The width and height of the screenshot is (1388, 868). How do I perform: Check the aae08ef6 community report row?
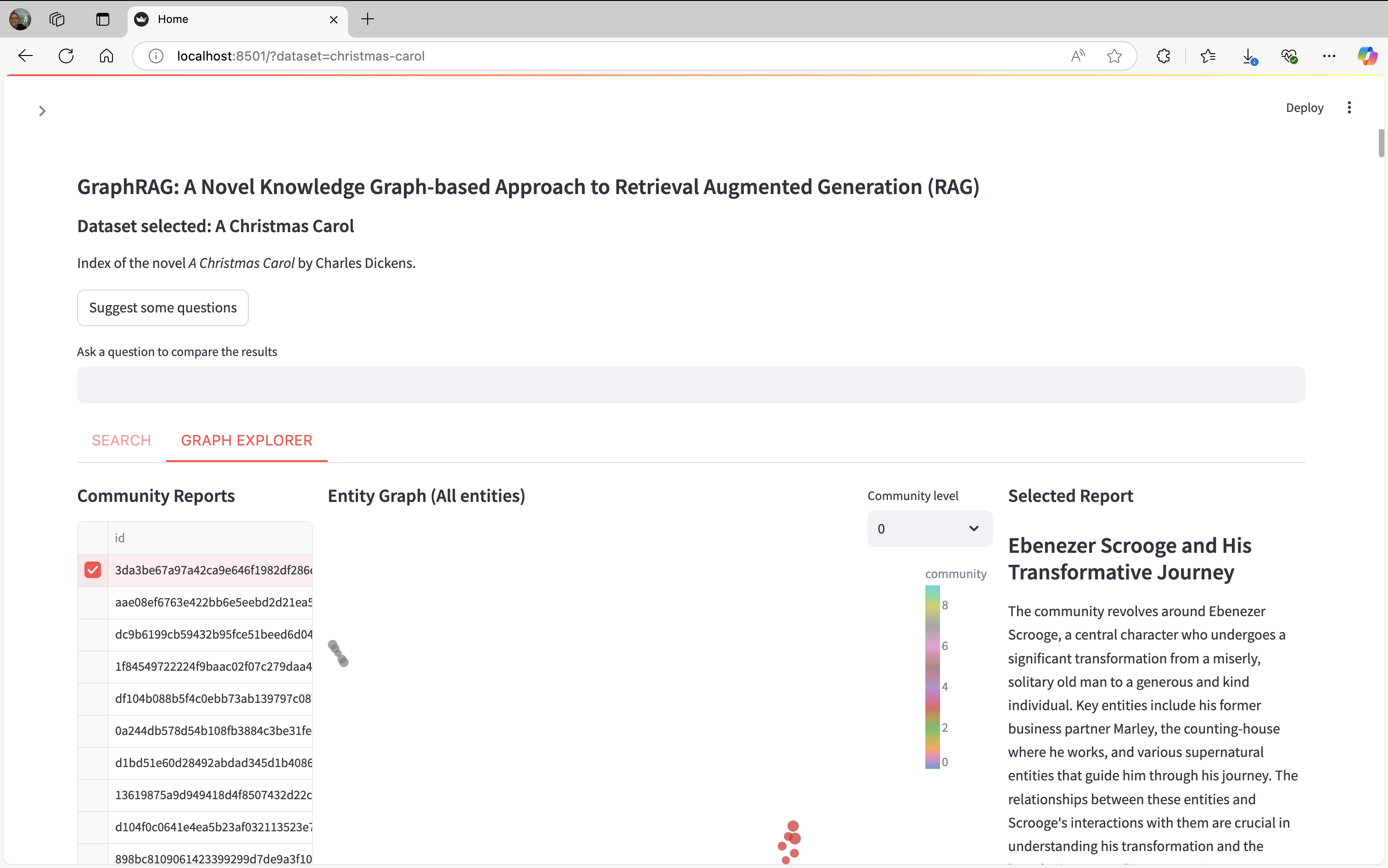click(x=92, y=602)
